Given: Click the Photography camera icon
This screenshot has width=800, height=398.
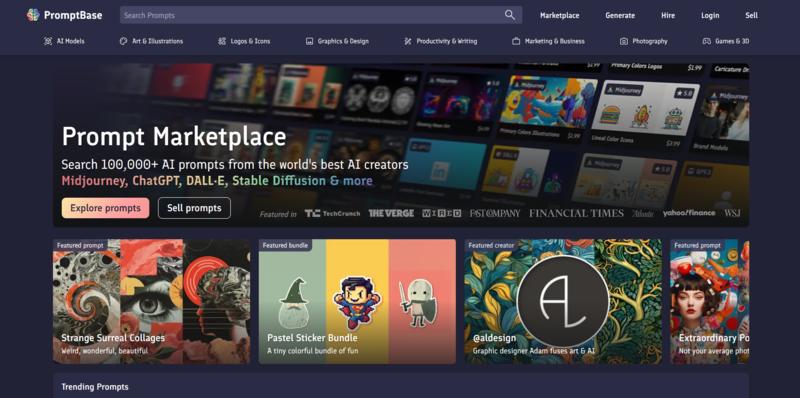Looking at the screenshot, I should tap(623, 41).
